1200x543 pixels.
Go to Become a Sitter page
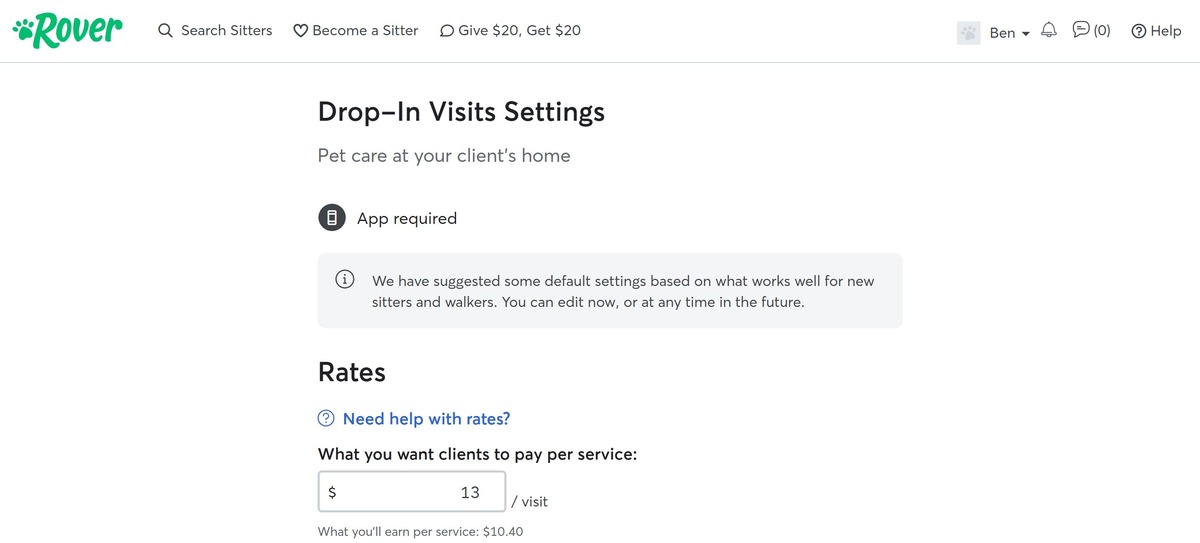click(365, 31)
